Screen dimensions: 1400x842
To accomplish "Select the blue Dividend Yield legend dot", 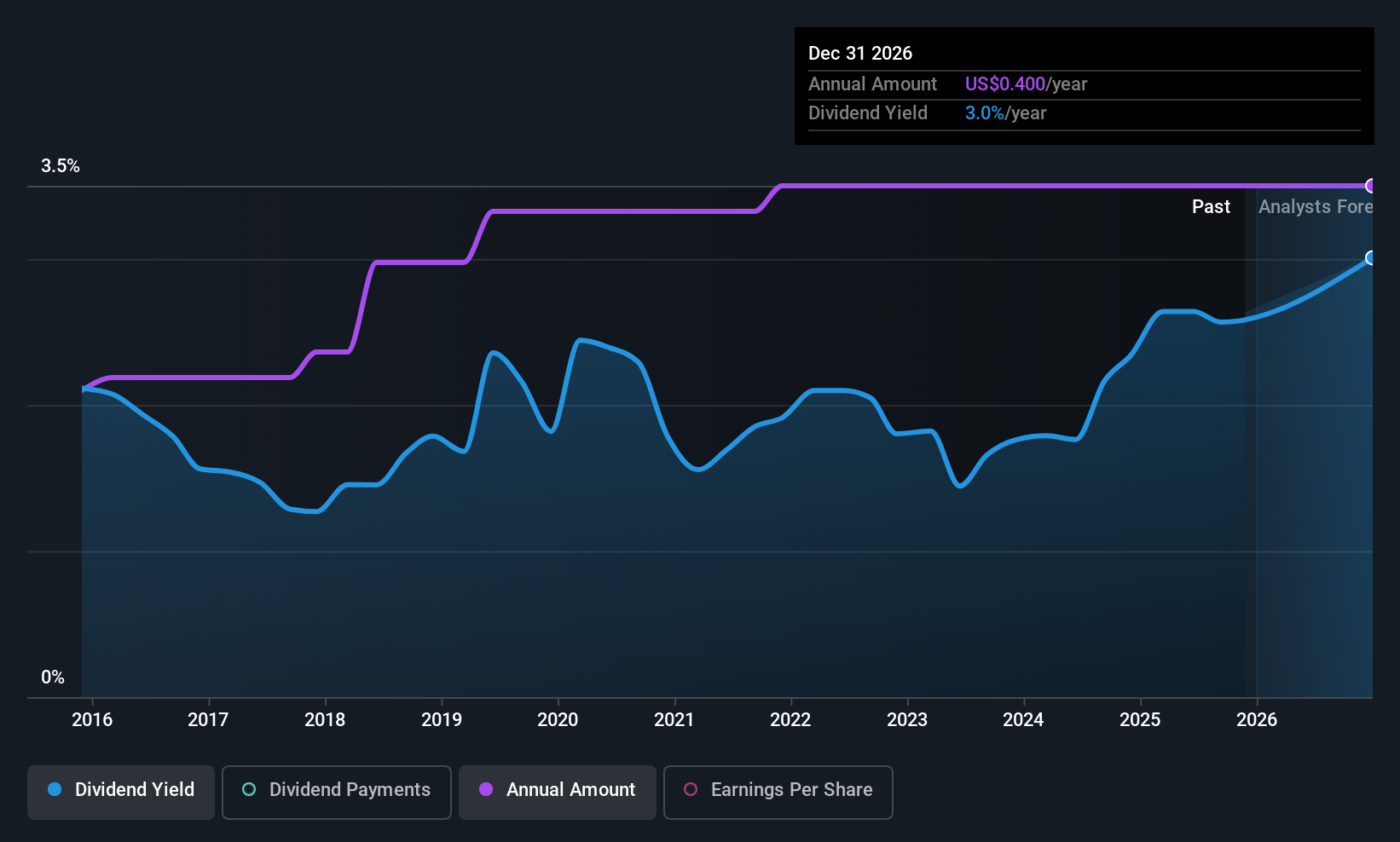I will pyautogui.click(x=55, y=790).
